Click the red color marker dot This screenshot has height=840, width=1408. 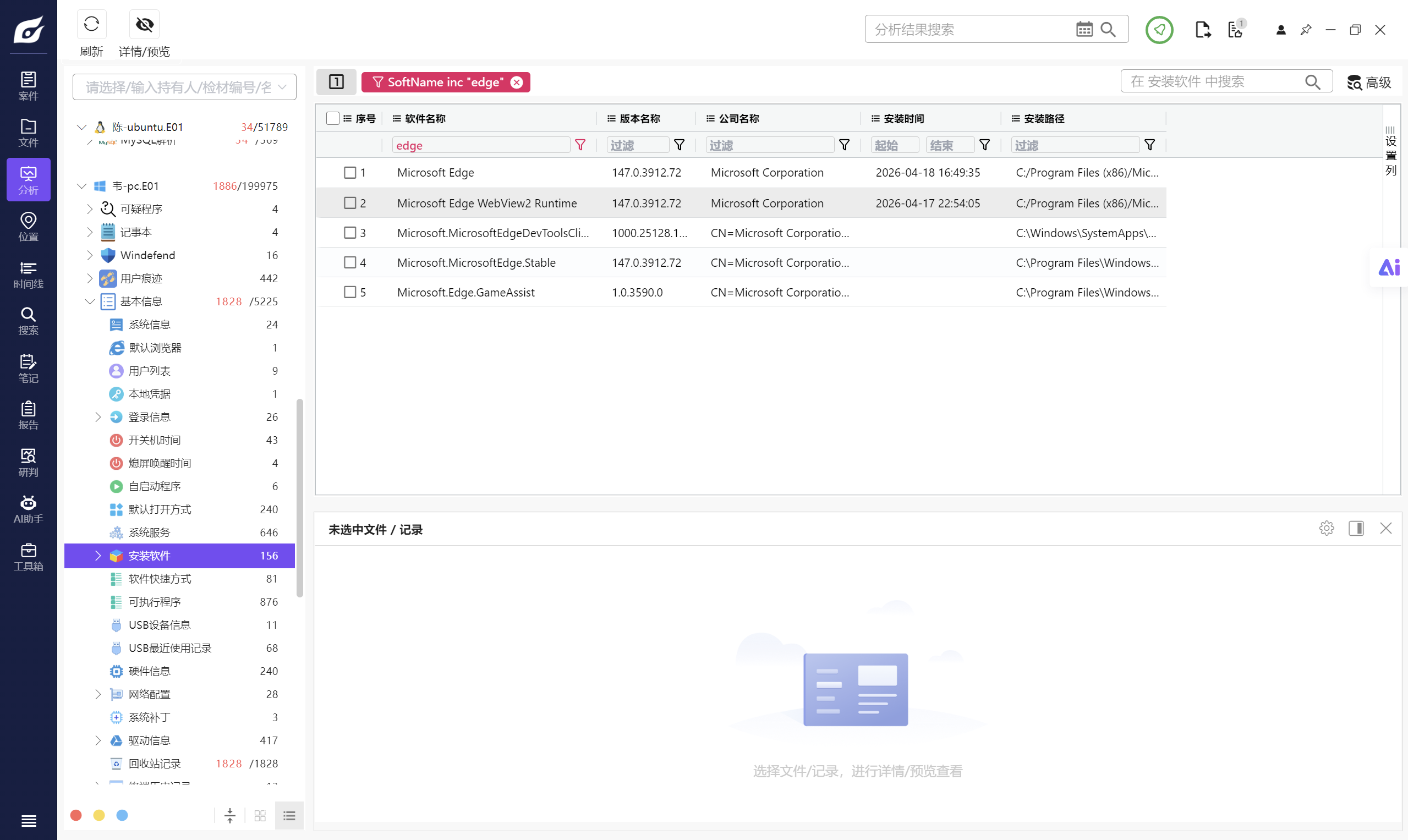coord(76,815)
